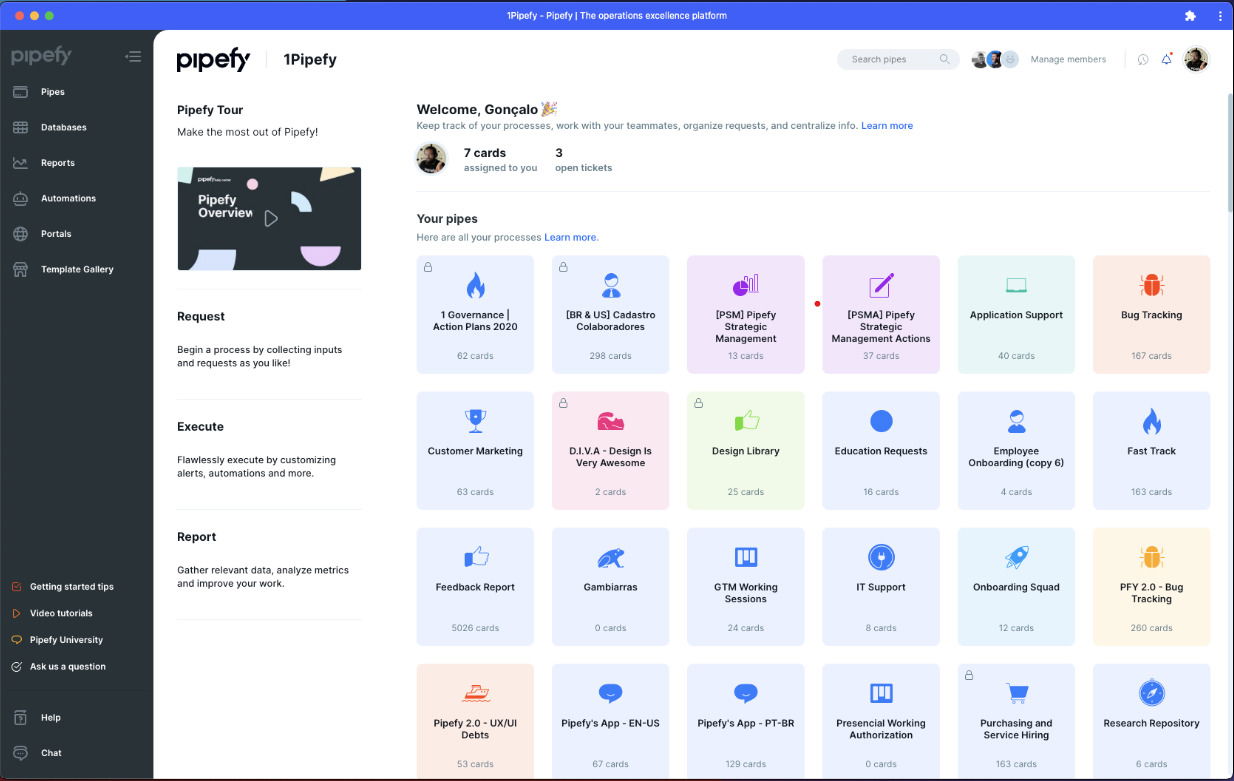Open the Bug Tracking pipe card
1234x781 pixels.
click(1151, 314)
